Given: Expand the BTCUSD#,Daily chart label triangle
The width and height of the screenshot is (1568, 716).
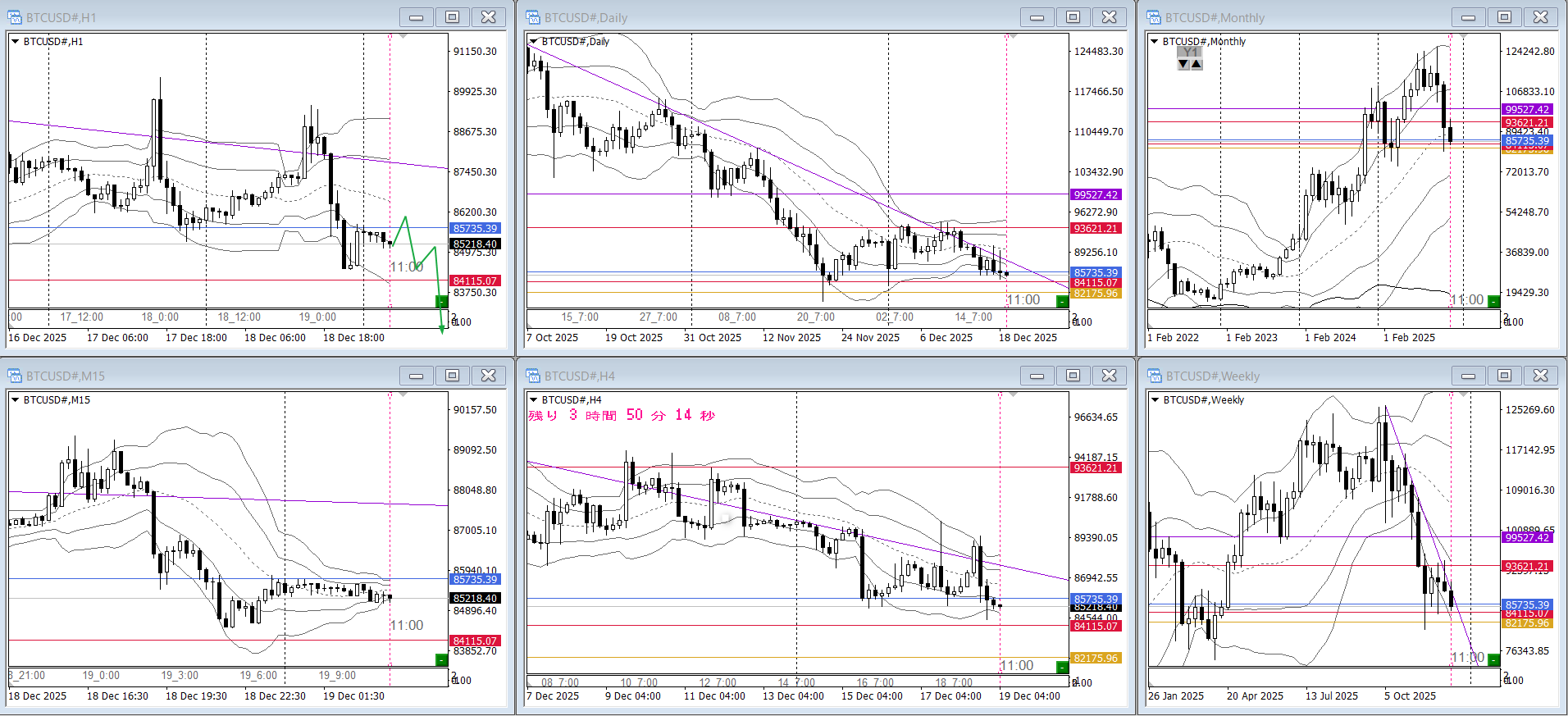Looking at the screenshot, I should pyautogui.click(x=533, y=41).
